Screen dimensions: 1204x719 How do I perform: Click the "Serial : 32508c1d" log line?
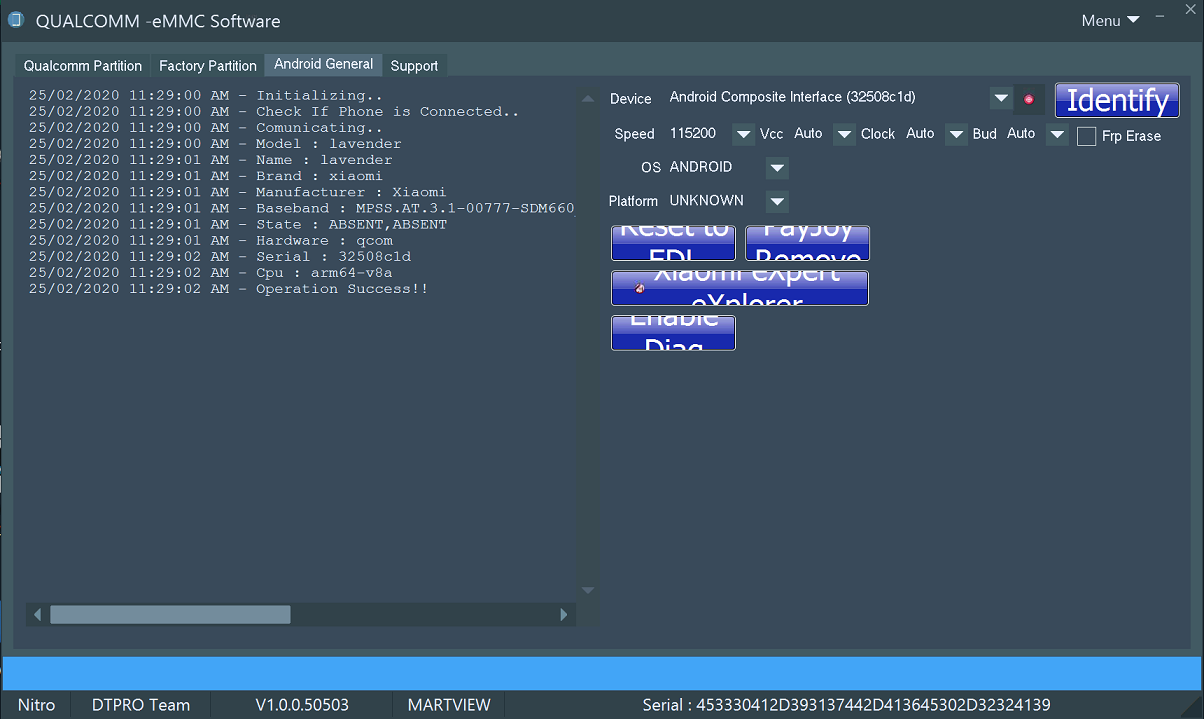[219, 256]
